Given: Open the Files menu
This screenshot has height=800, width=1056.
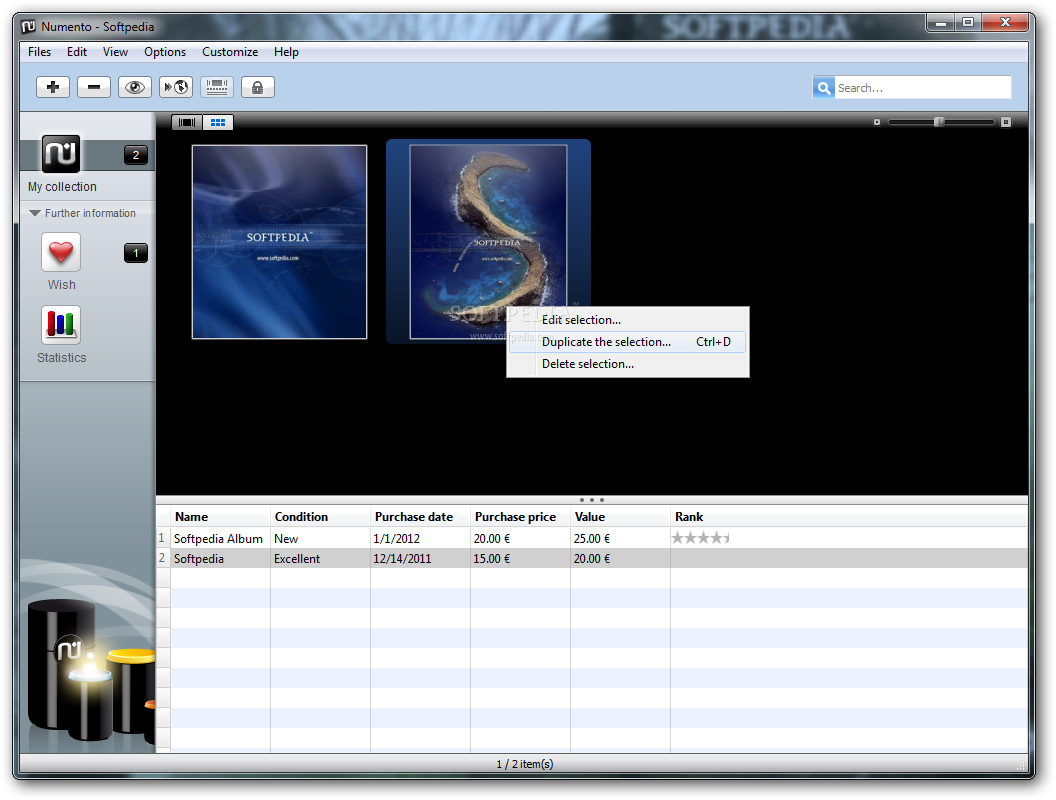Looking at the screenshot, I should [x=39, y=52].
